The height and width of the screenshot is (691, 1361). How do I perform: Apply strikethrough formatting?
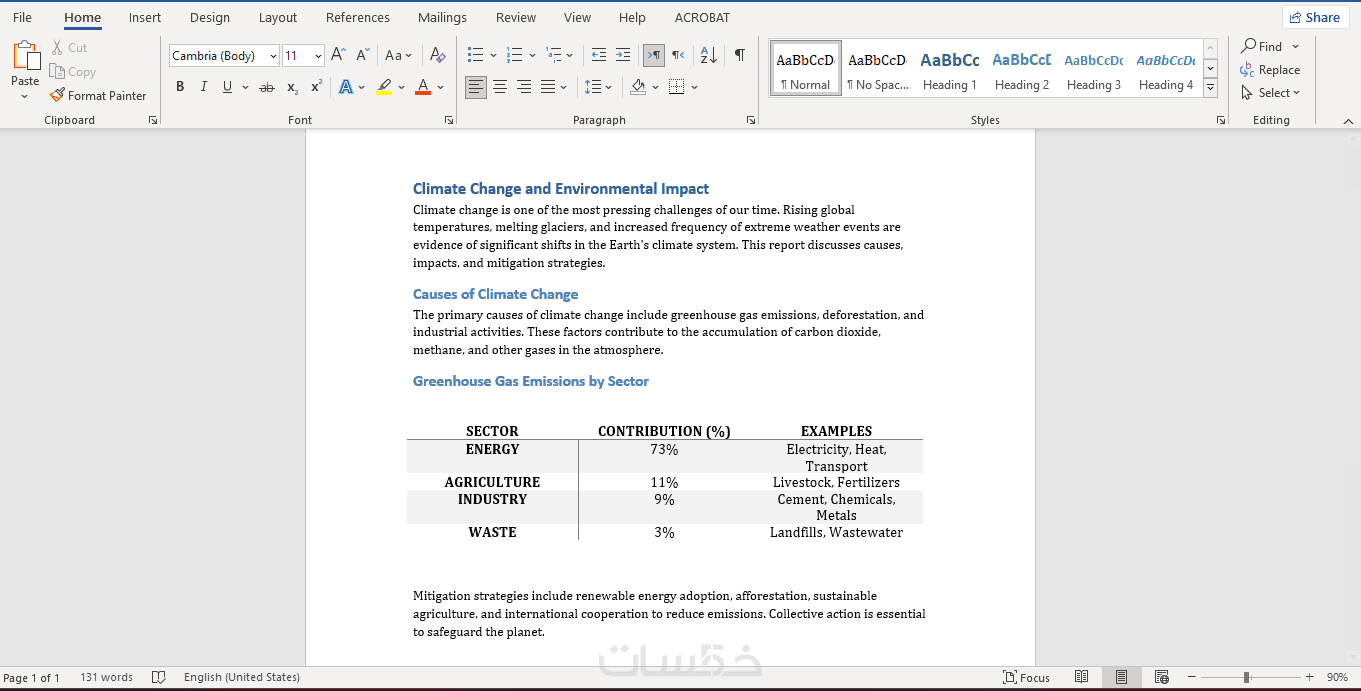[x=266, y=88]
